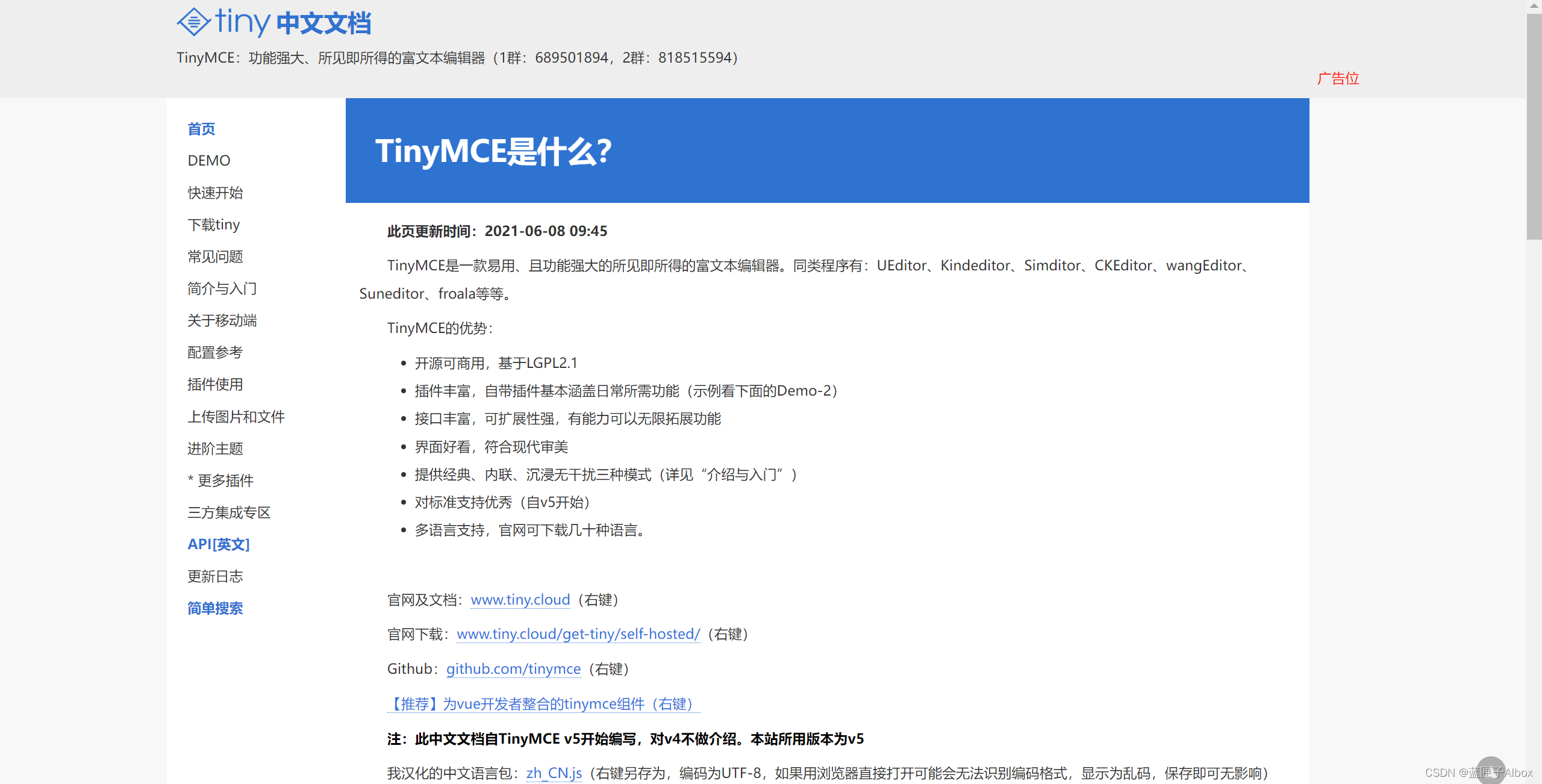Open 上传图片和文件 upload guide
The image size is (1542, 784).
(236, 416)
